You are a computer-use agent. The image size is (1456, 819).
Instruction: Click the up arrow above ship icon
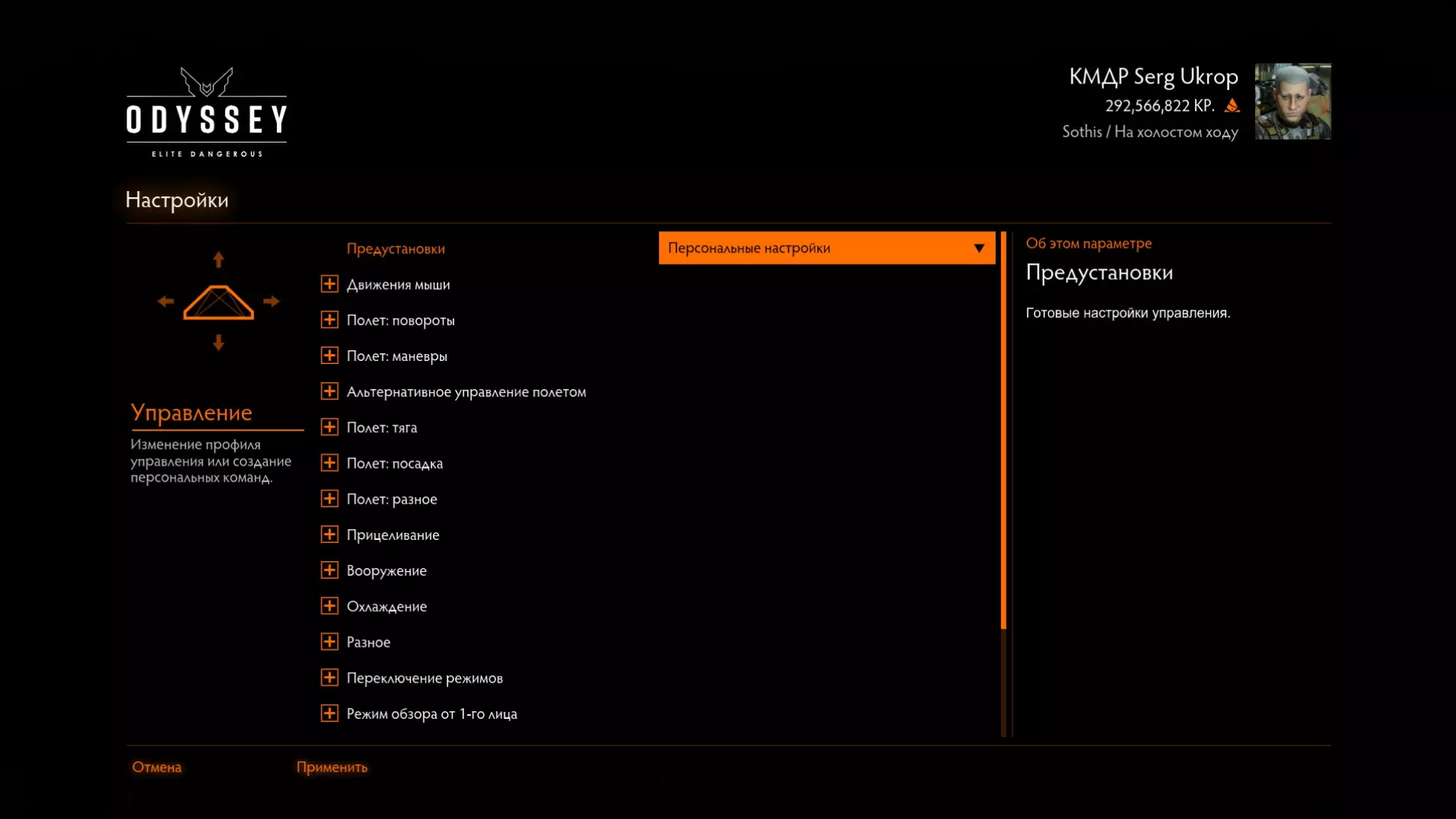point(218,260)
